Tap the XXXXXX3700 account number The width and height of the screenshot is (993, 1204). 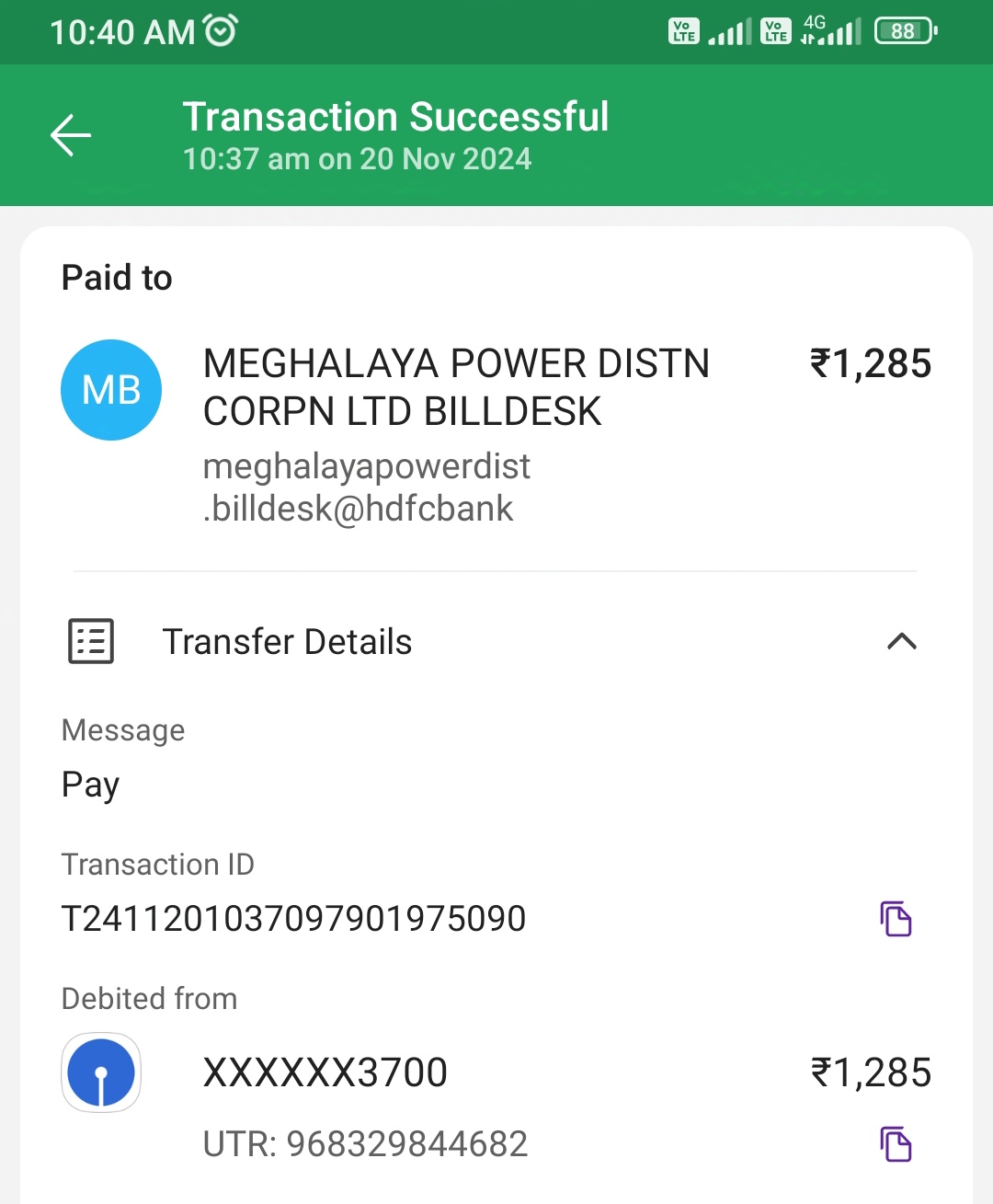(x=325, y=1072)
